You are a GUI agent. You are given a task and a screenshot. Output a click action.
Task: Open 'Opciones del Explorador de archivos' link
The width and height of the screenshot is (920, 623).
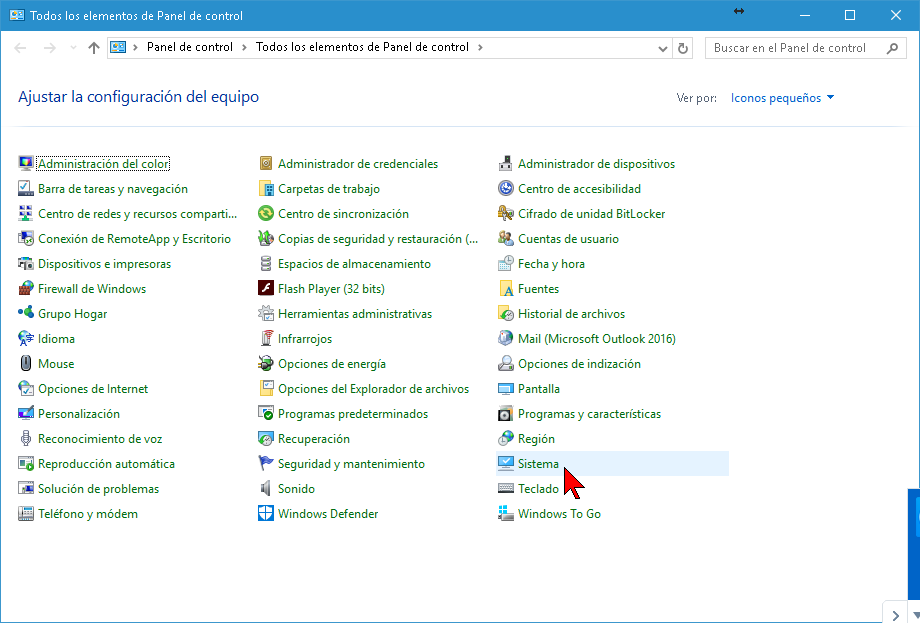(x=374, y=389)
